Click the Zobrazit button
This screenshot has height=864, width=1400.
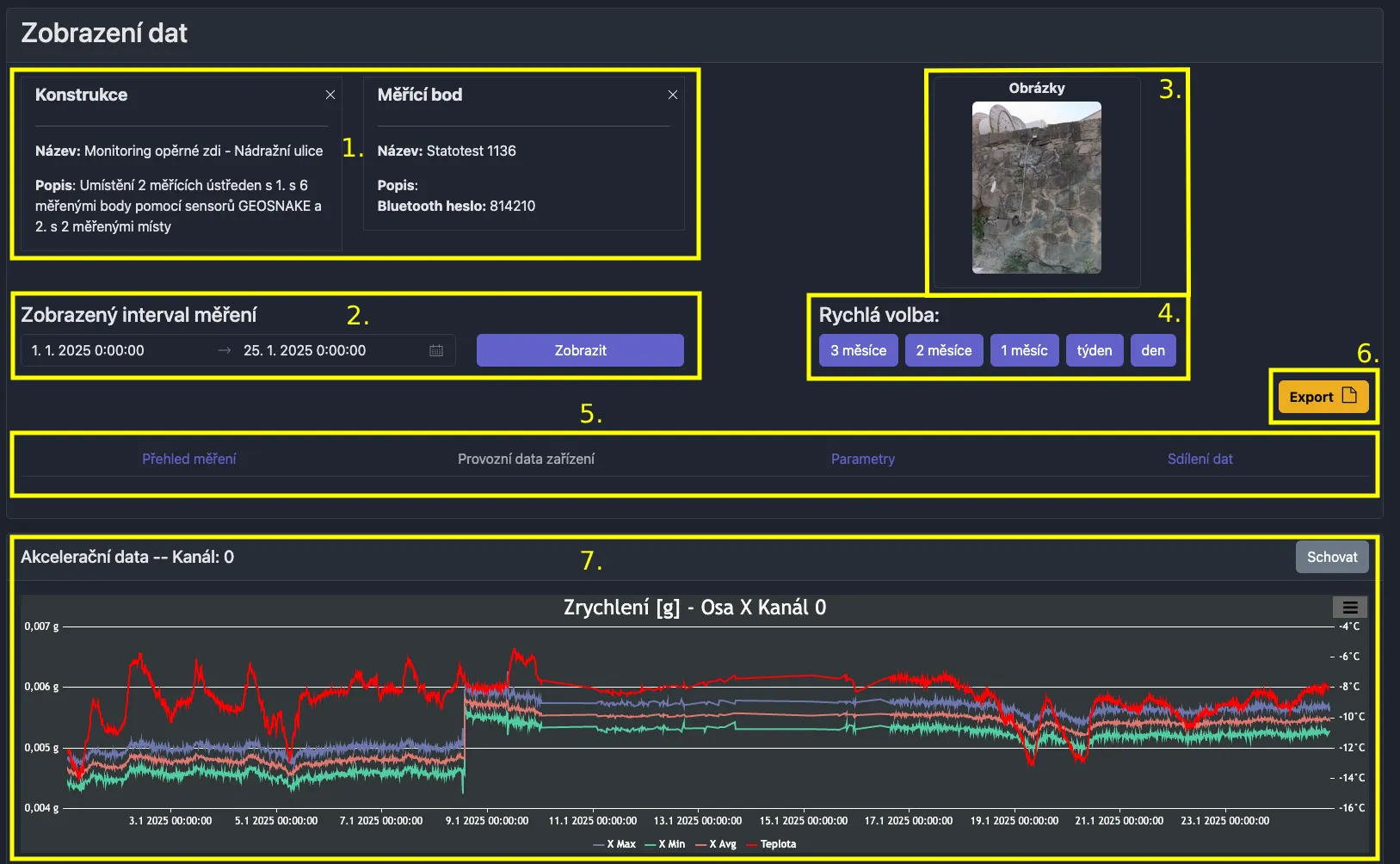coord(581,350)
